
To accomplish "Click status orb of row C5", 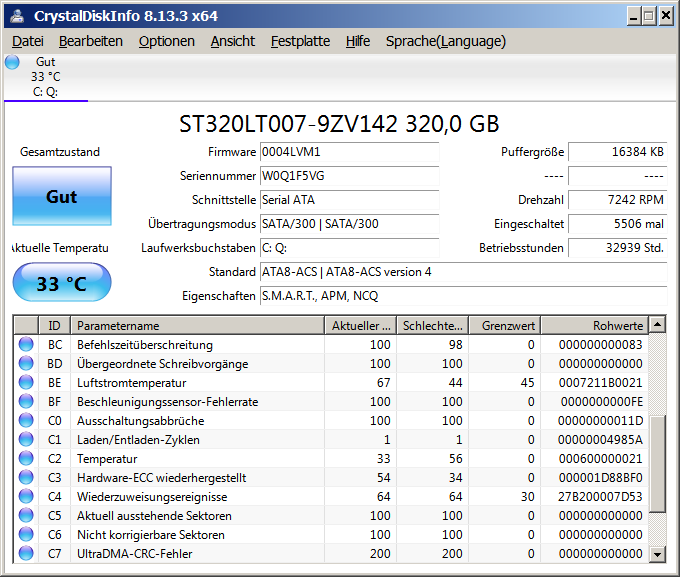I will pyautogui.click(x=26, y=515).
